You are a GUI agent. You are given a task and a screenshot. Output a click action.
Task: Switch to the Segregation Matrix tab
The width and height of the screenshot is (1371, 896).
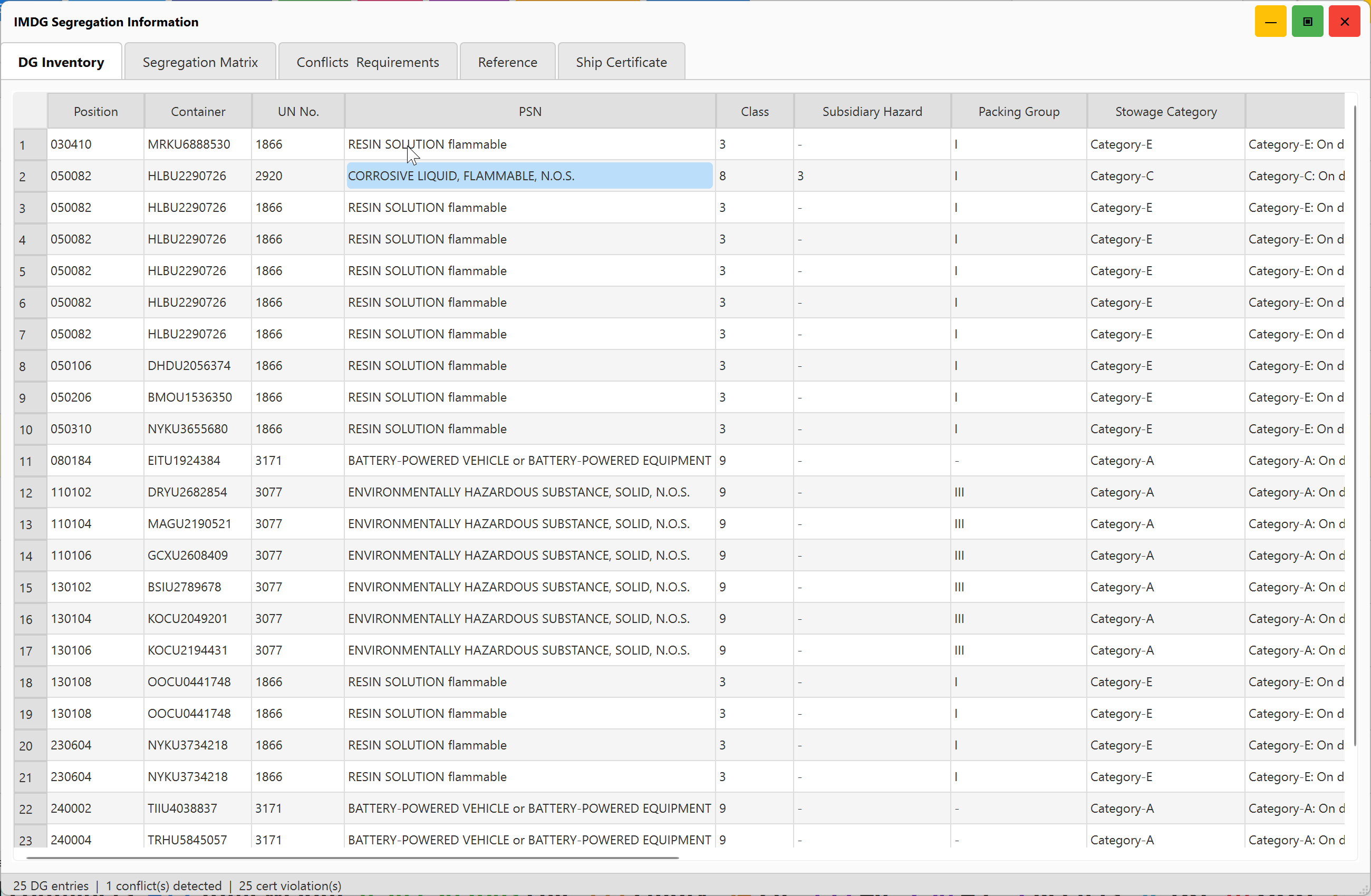[x=200, y=62]
